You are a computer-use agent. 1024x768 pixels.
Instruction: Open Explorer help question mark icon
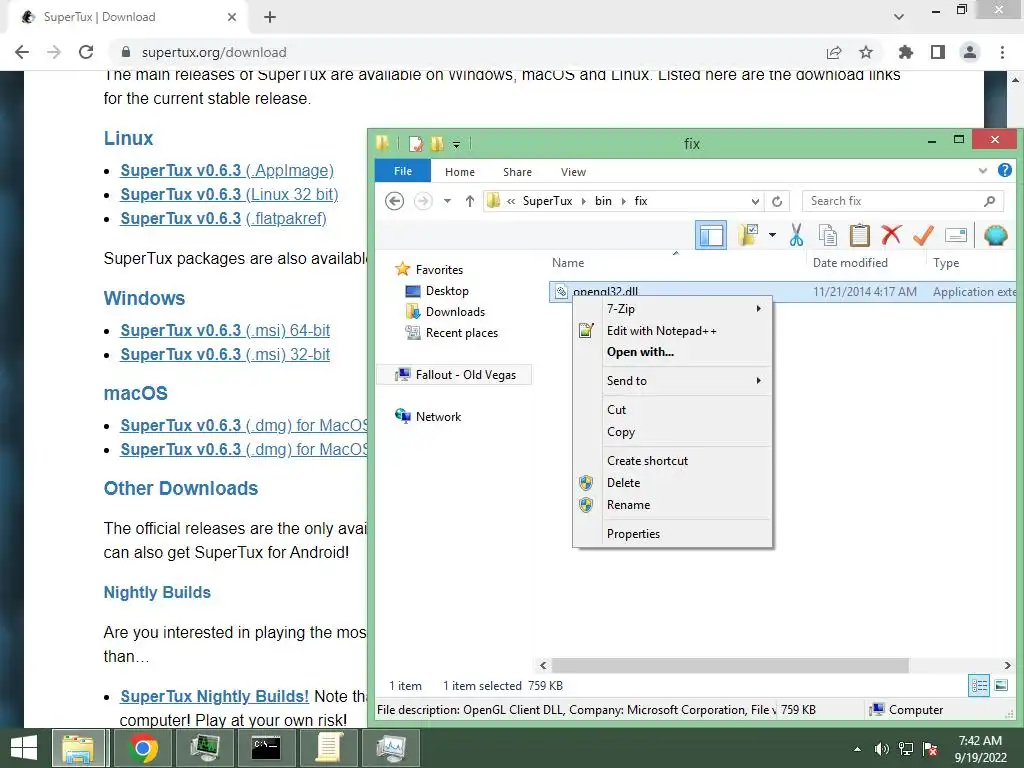pos(1004,170)
